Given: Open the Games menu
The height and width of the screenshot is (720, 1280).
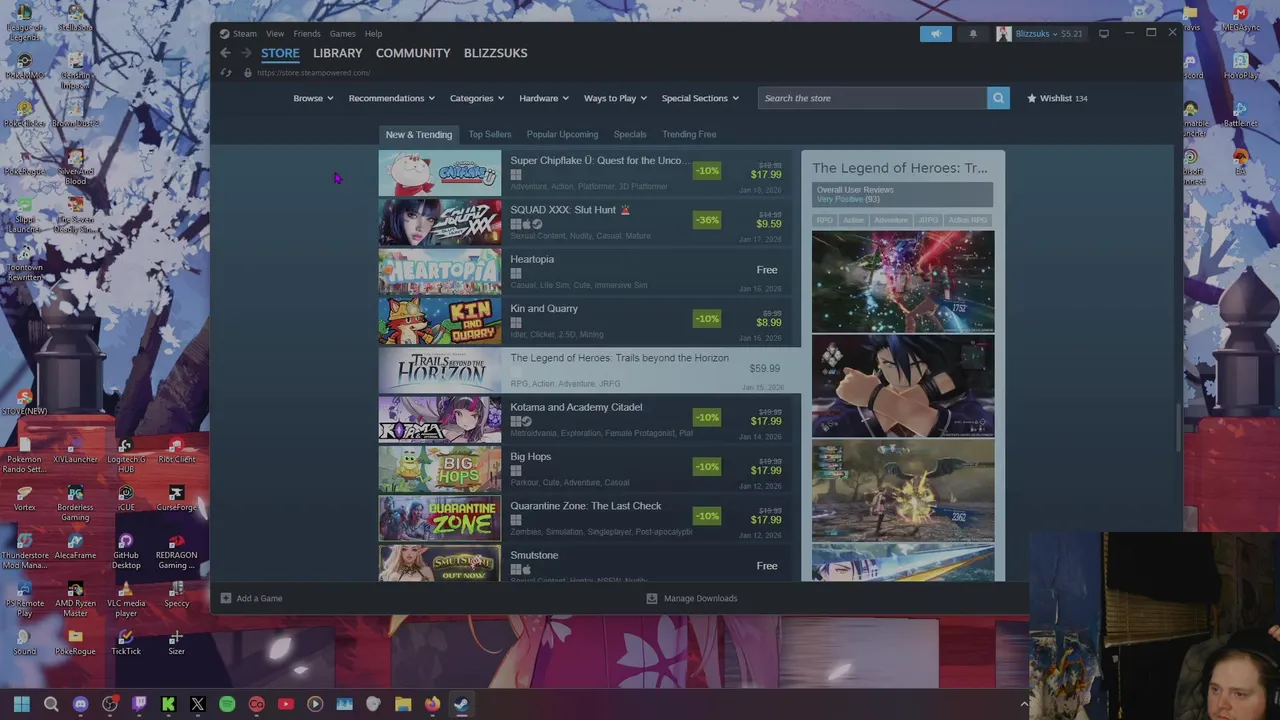Looking at the screenshot, I should (x=342, y=34).
